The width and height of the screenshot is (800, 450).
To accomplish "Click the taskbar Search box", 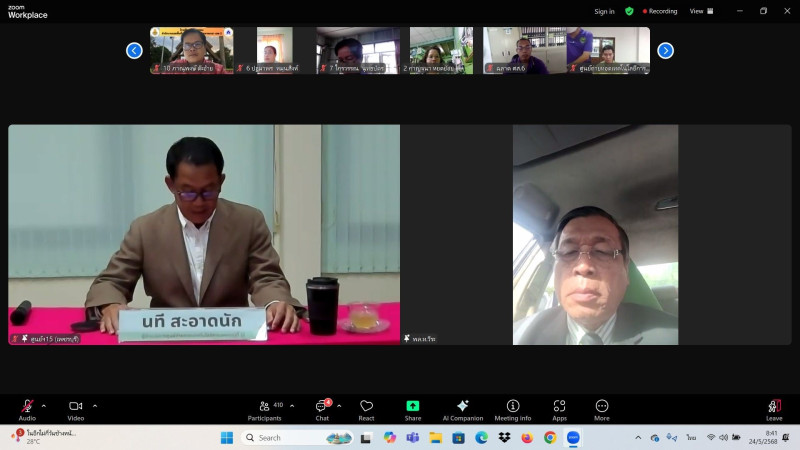I will tap(298, 438).
